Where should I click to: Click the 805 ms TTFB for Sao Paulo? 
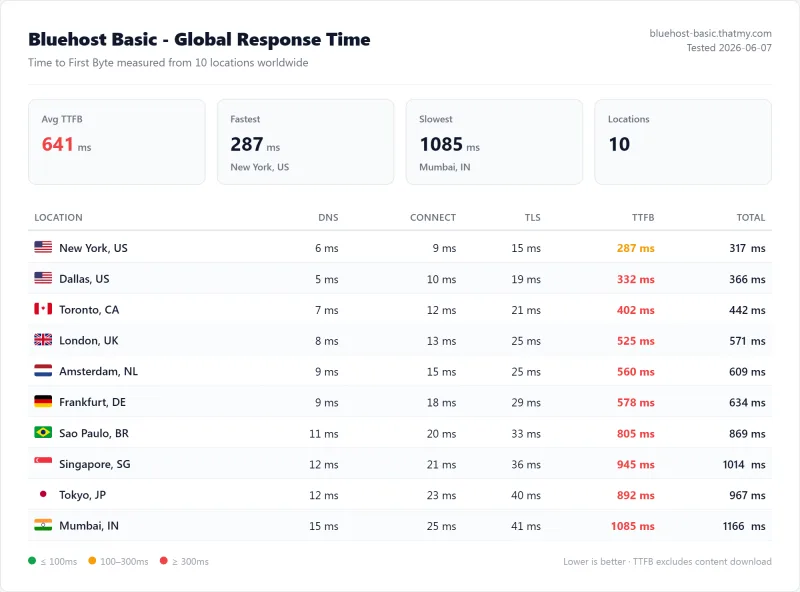click(635, 433)
